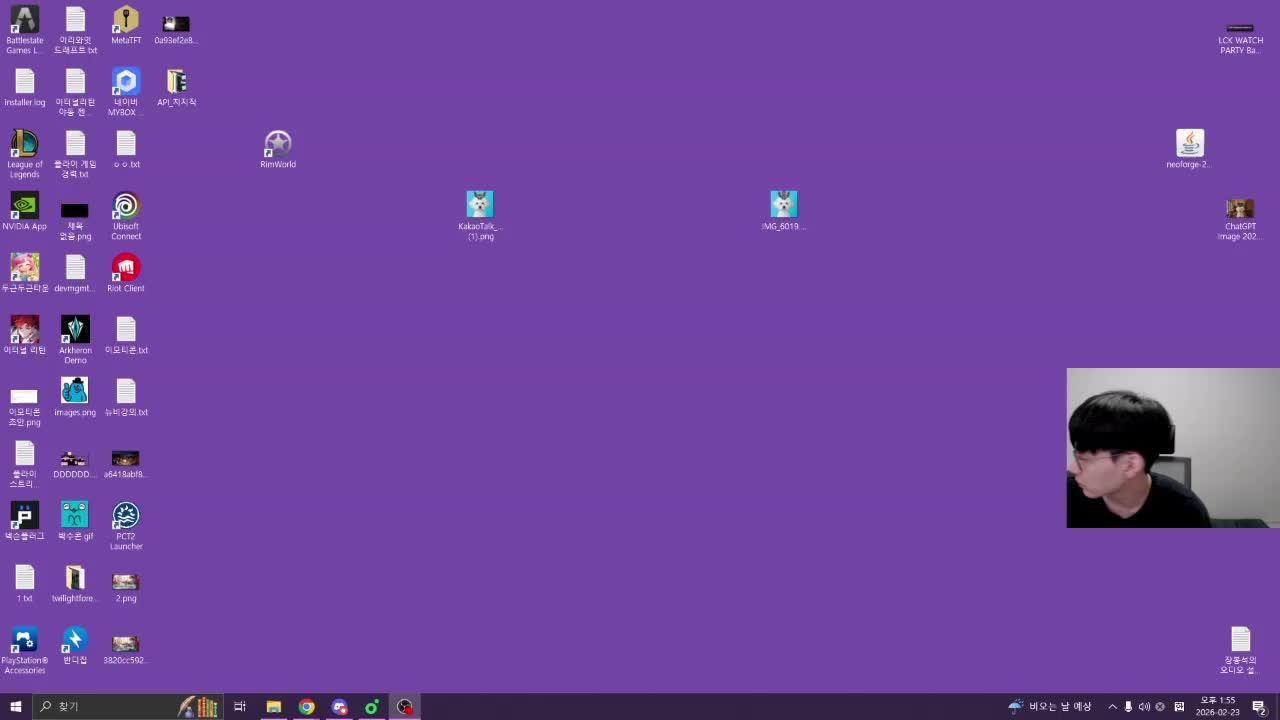Select the installer.log file icon
The height and width of the screenshot is (720, 1280).
click(x=24, y=87)
